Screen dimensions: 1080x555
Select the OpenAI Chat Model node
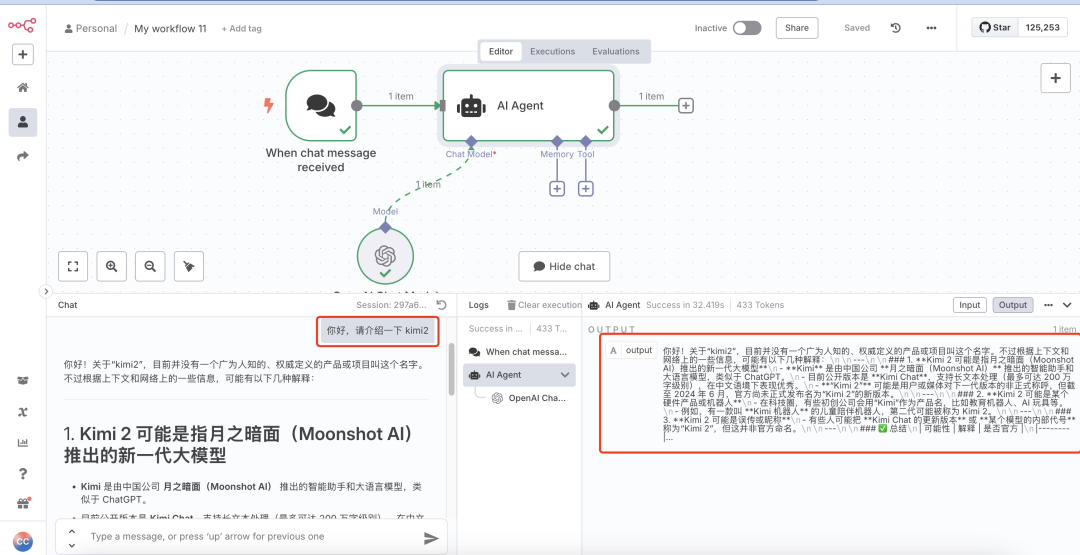point(385,255)
